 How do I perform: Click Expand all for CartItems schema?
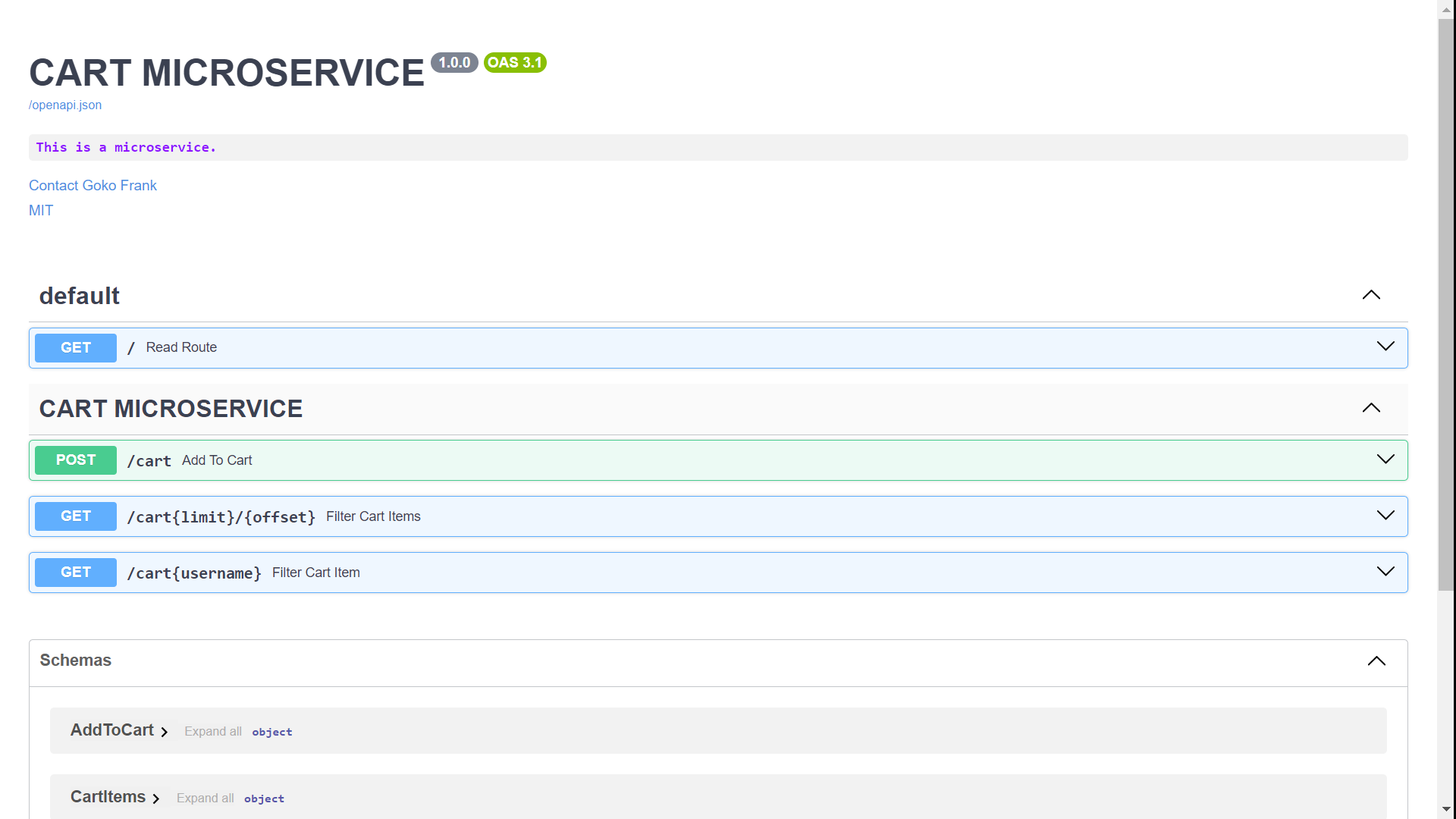206,798
